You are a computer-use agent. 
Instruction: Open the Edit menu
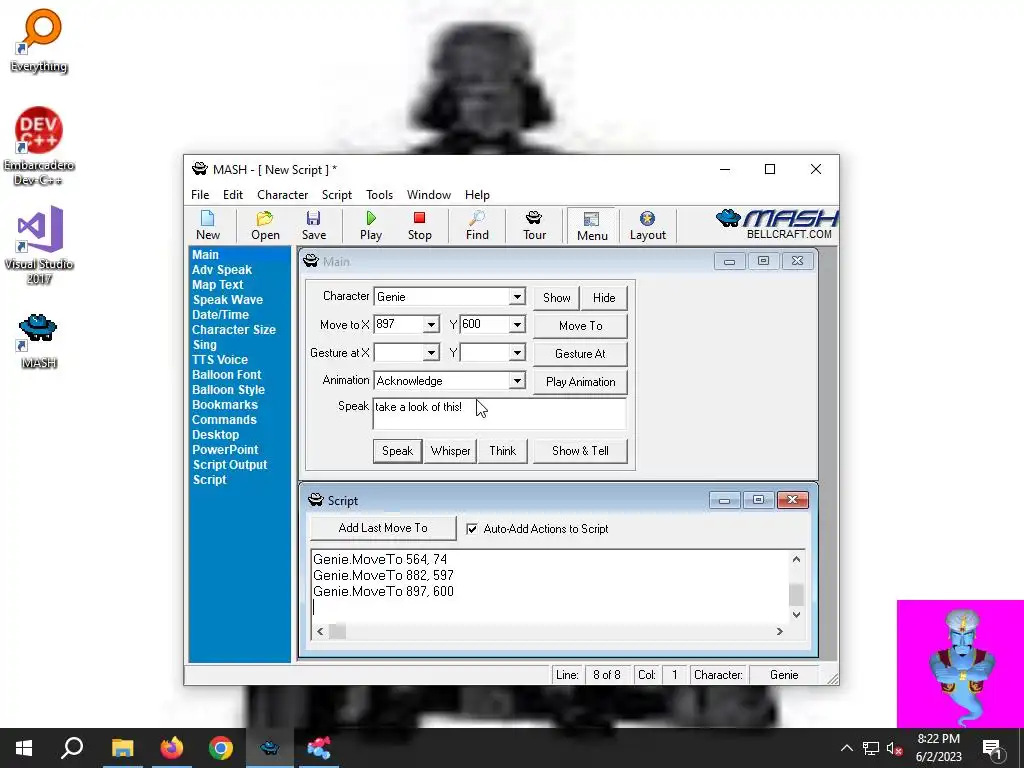click(x=232, y=195)
